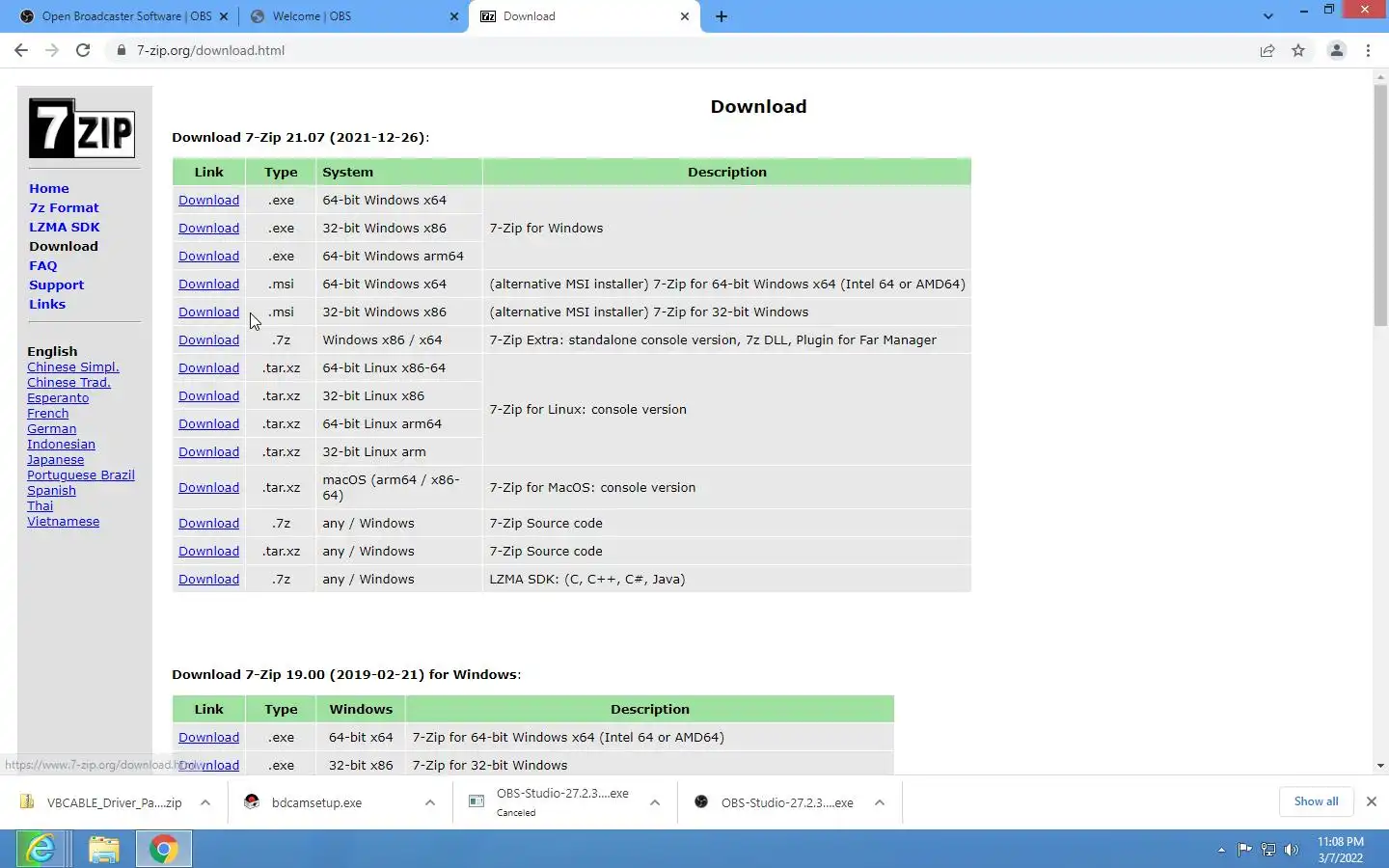Click the Chrome taskbar icon

coord(164,849)
